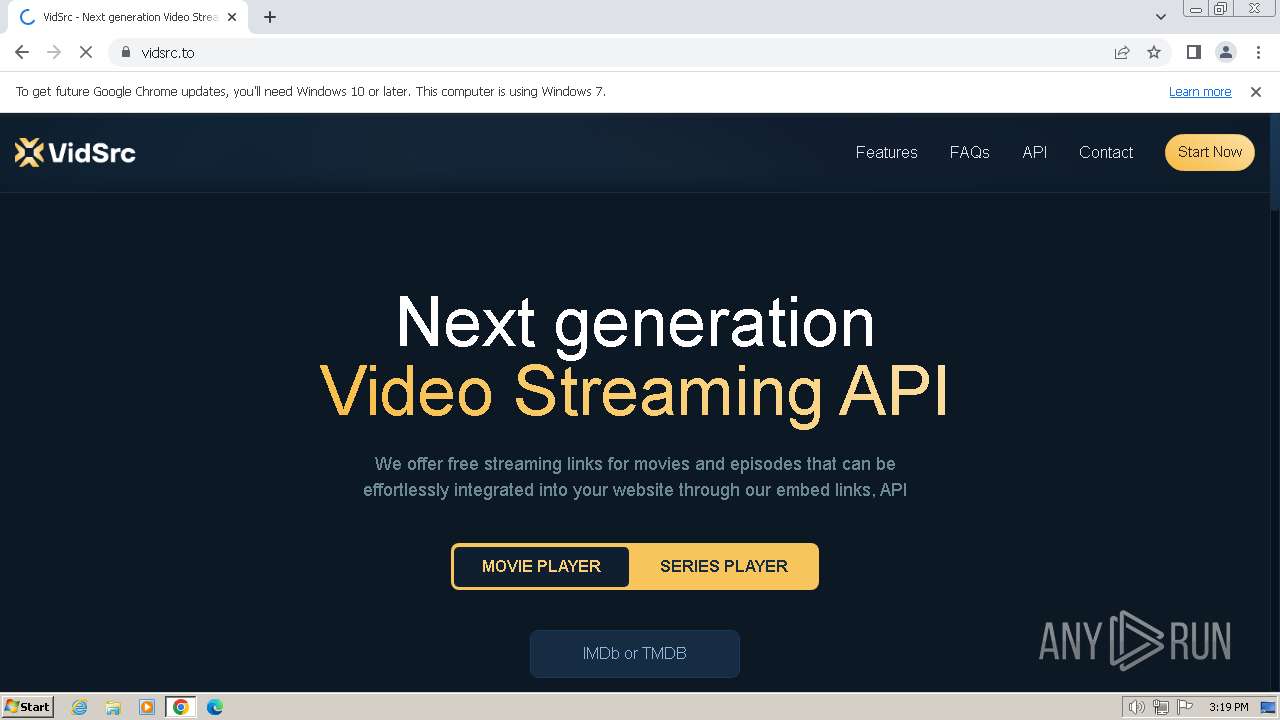Select the Chrome taskbar icon
The width and height of the screenshot is (1280, 720).
tap(181, 707)
